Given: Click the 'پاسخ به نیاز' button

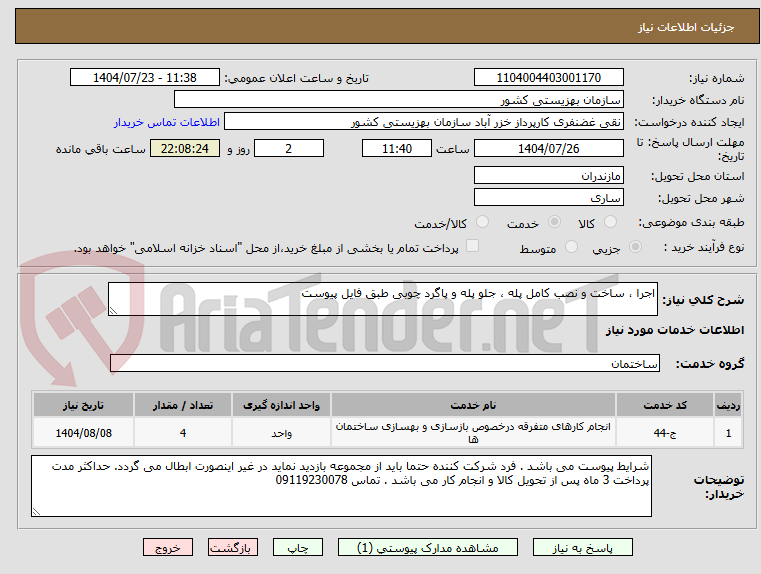Looking at the screenshot, I should 582,547.
